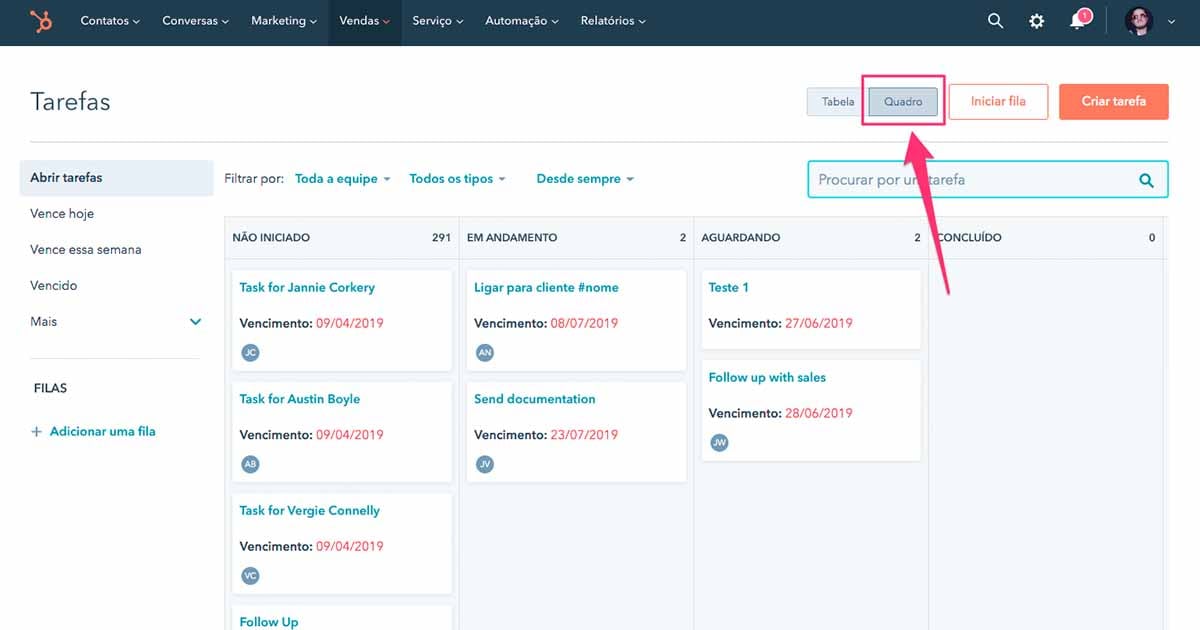Open Ligar para cliente #nome task
This screenshot has width=1200, height=630.
pos(546,288)
